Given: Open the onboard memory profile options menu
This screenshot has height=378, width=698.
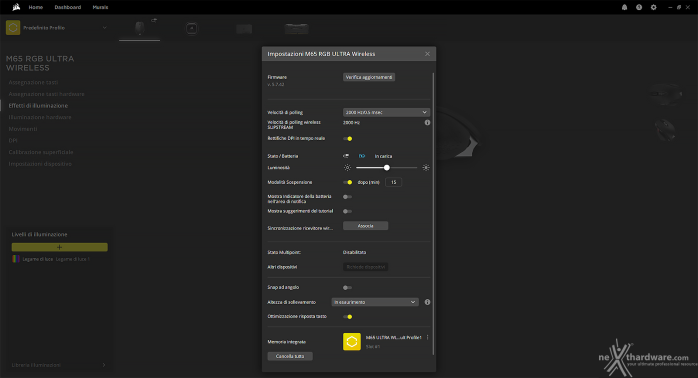Looking at the screenshot, I should (427, 337).
